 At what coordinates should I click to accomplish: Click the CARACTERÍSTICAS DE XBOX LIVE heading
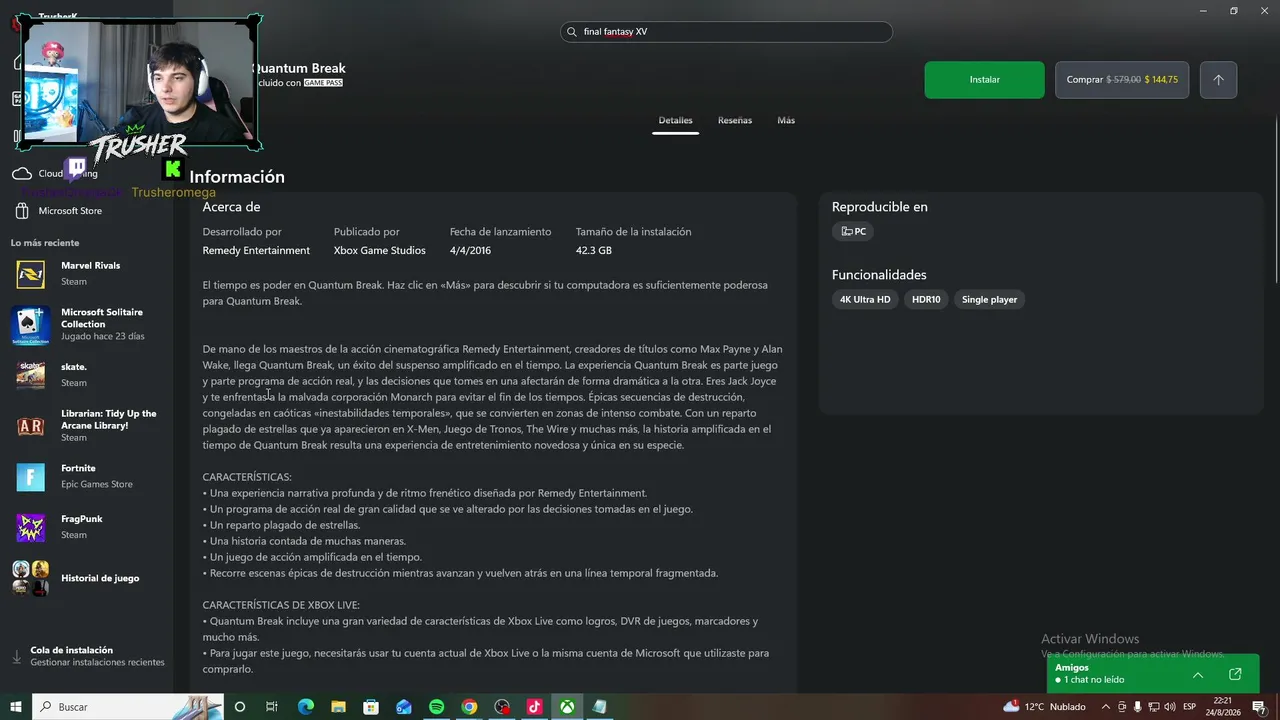281,605
